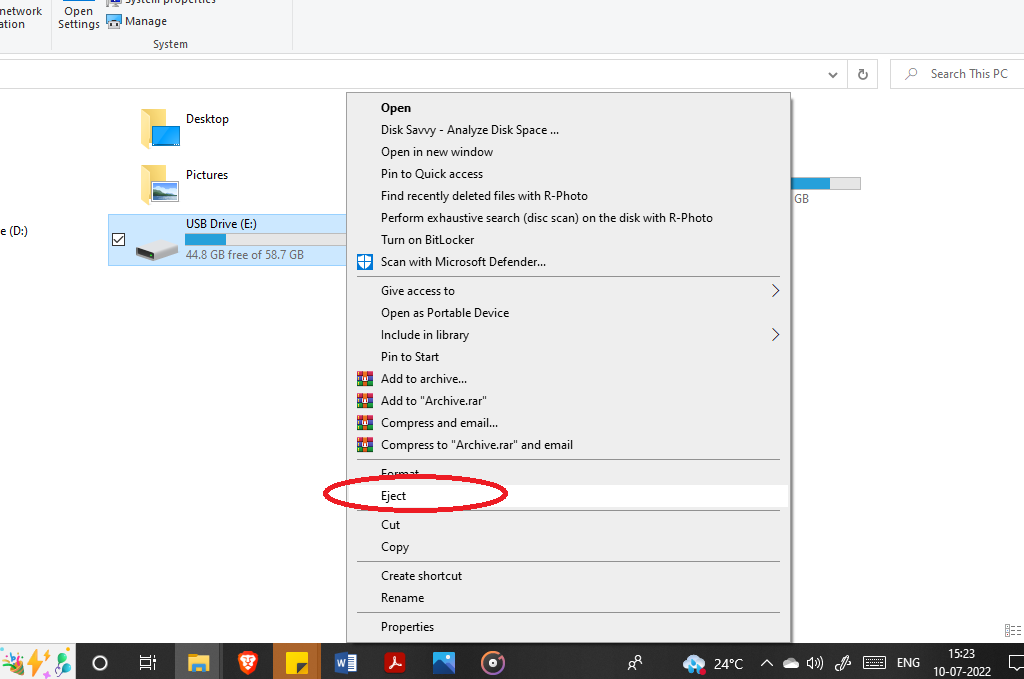Viewport: 1024px width, 679px height.
Task: Expand the Give access to submenu
Action: coord(775,291)
